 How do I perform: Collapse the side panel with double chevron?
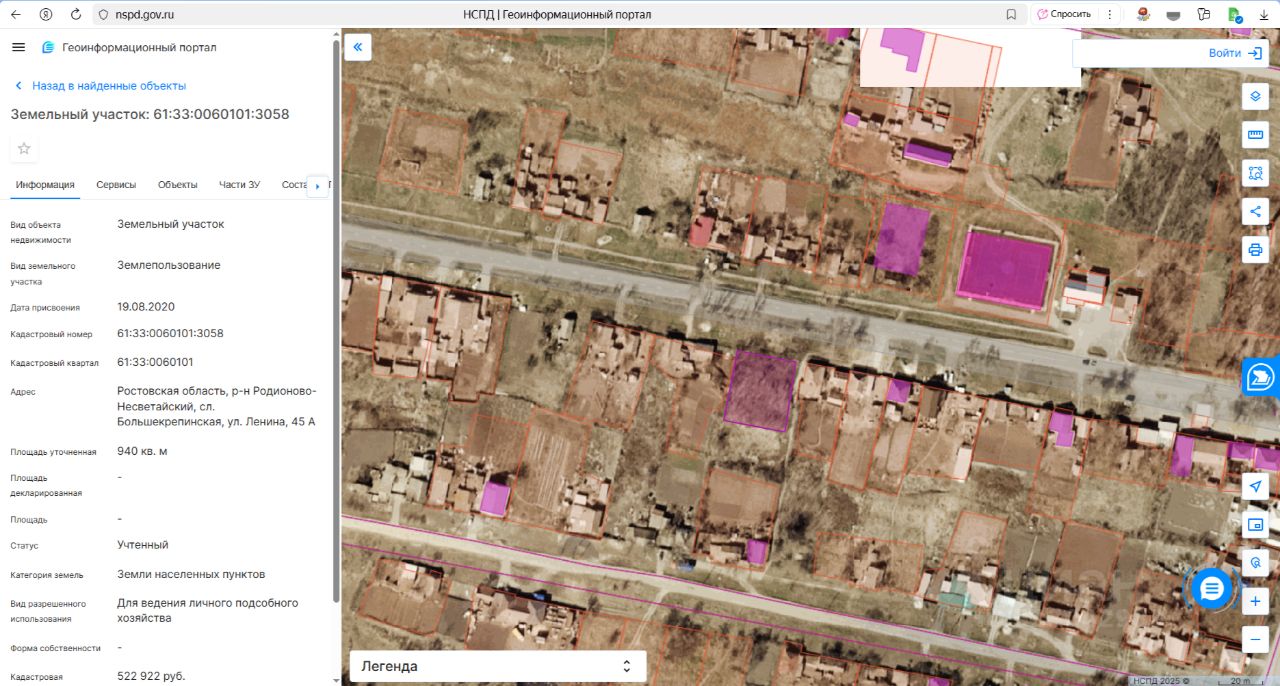click(358, 47)
